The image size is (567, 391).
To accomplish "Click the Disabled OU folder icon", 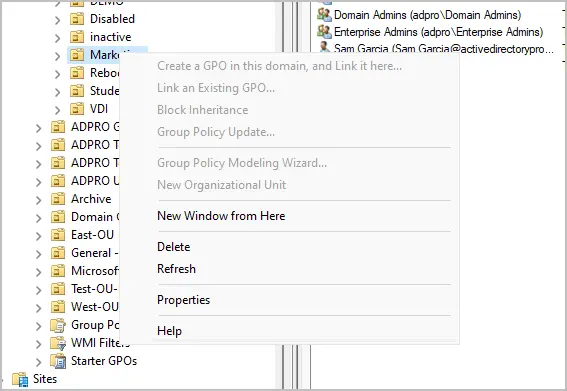I will click(77, 19).
